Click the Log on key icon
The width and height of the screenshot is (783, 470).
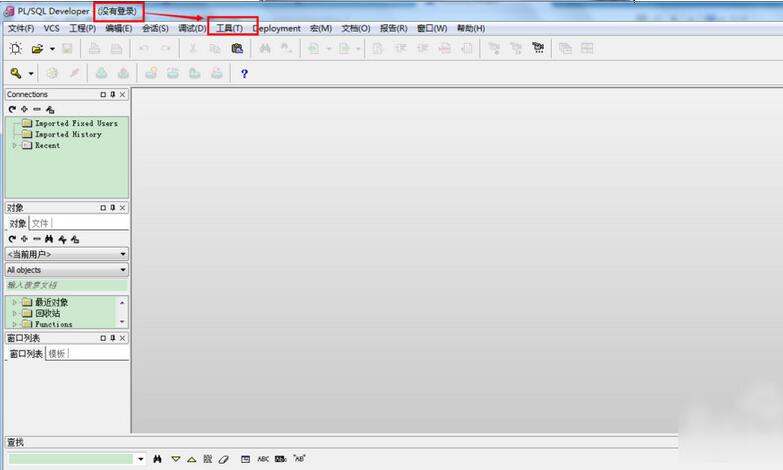(16, 73)
